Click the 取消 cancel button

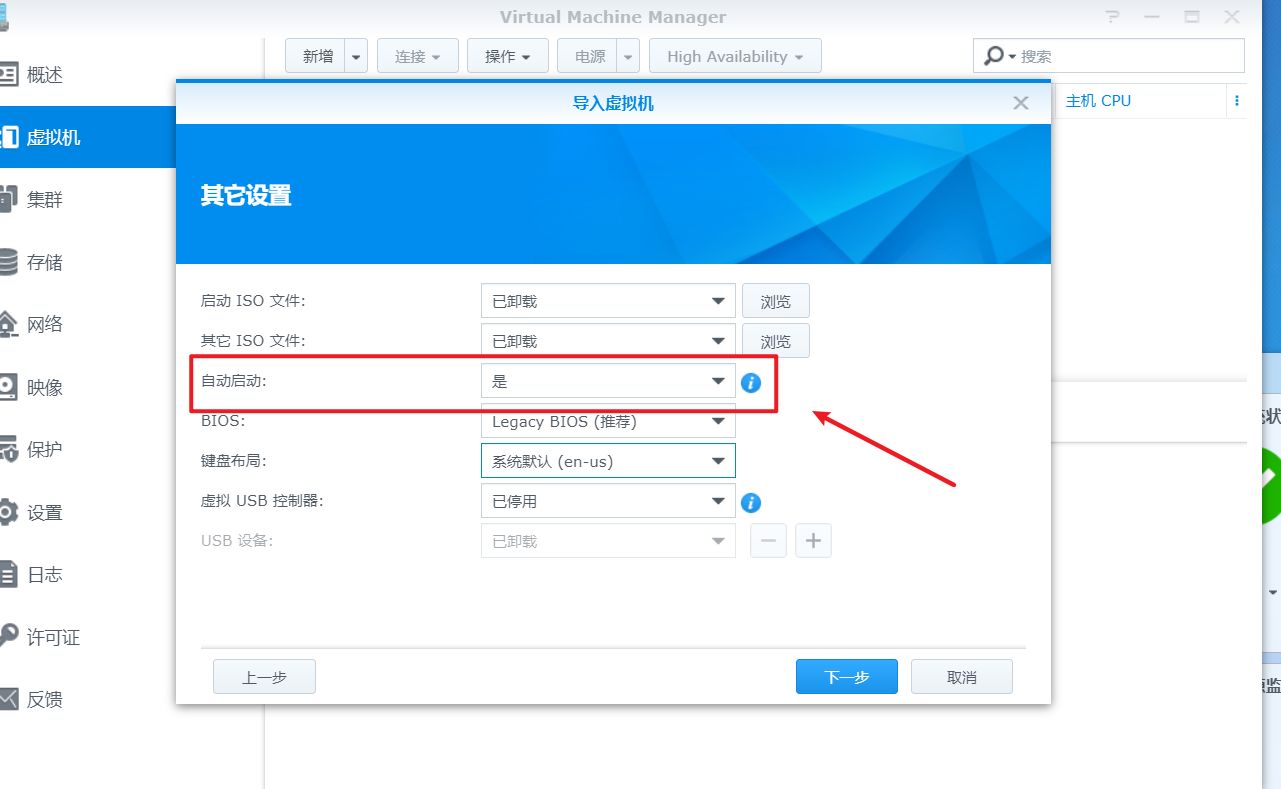tap(962, 677)
